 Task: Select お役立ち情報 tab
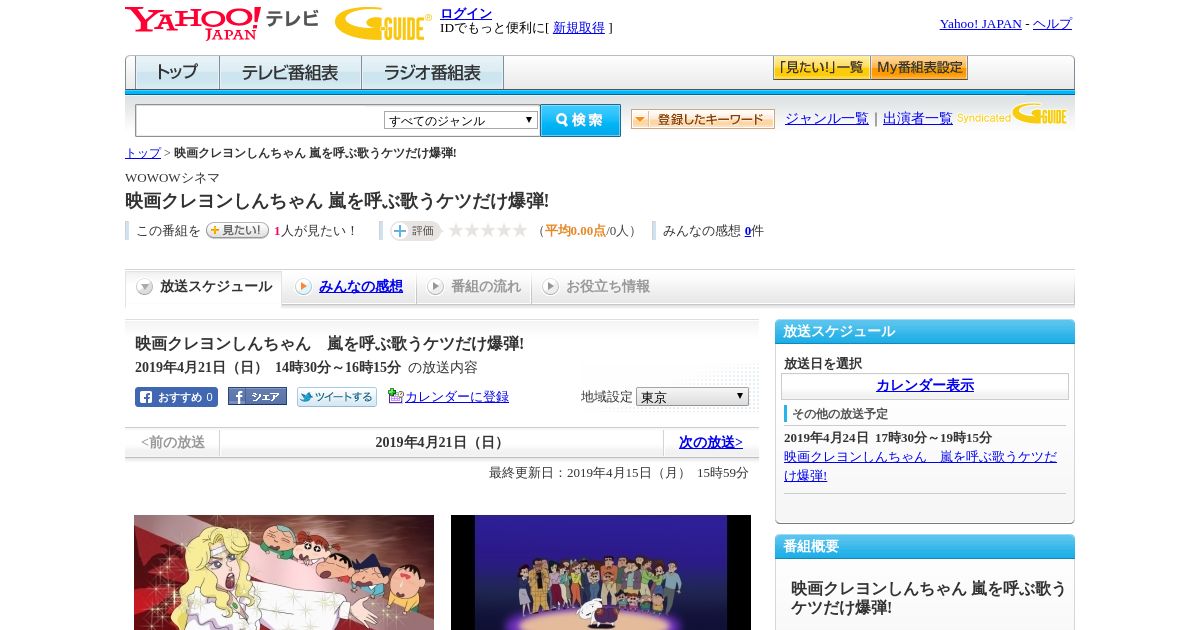click(596, 287)
